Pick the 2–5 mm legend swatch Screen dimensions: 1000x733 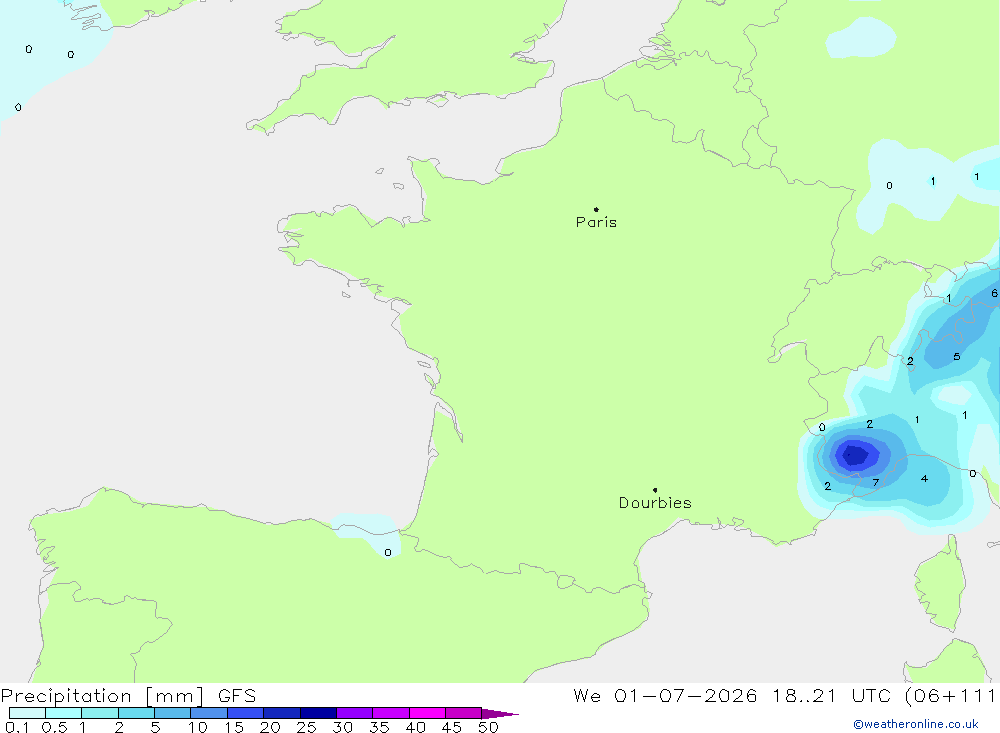(x=136, y=713)
